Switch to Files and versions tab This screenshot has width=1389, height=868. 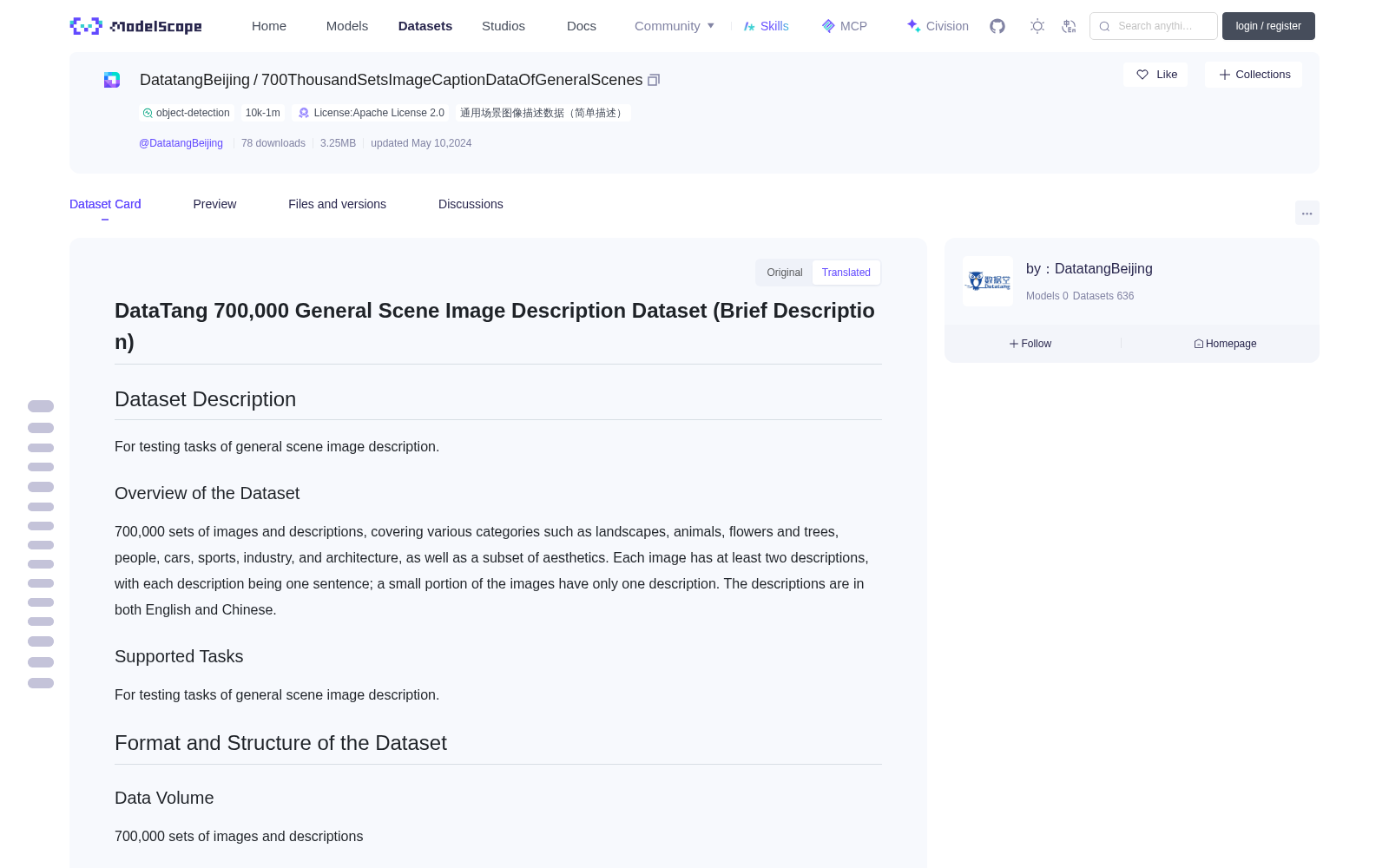337,204
